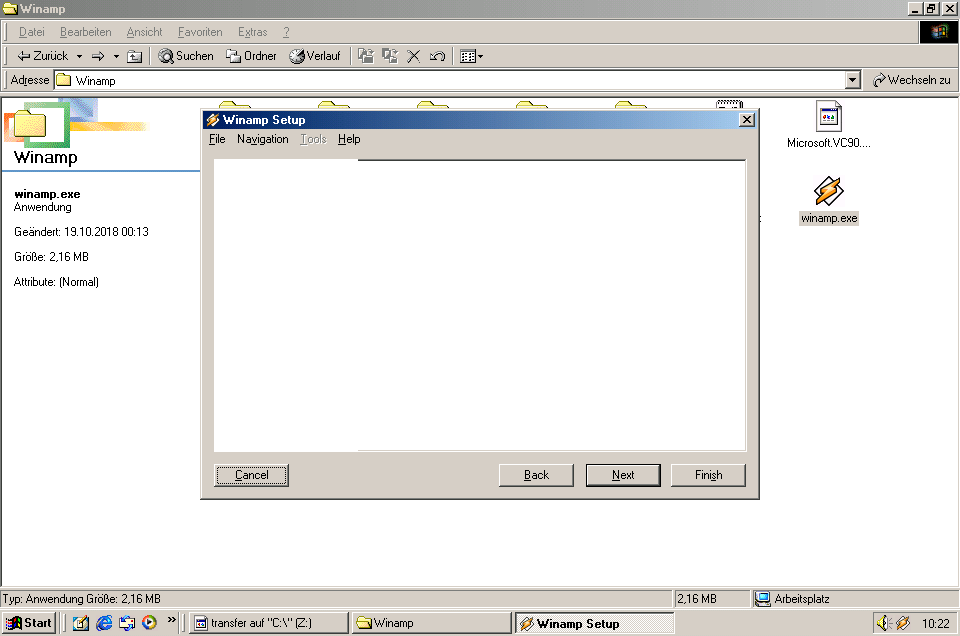Image resolution: width=960 pixels, height=636 pixels.
Task: Click the Start button
Action: (x=28, y=623)
